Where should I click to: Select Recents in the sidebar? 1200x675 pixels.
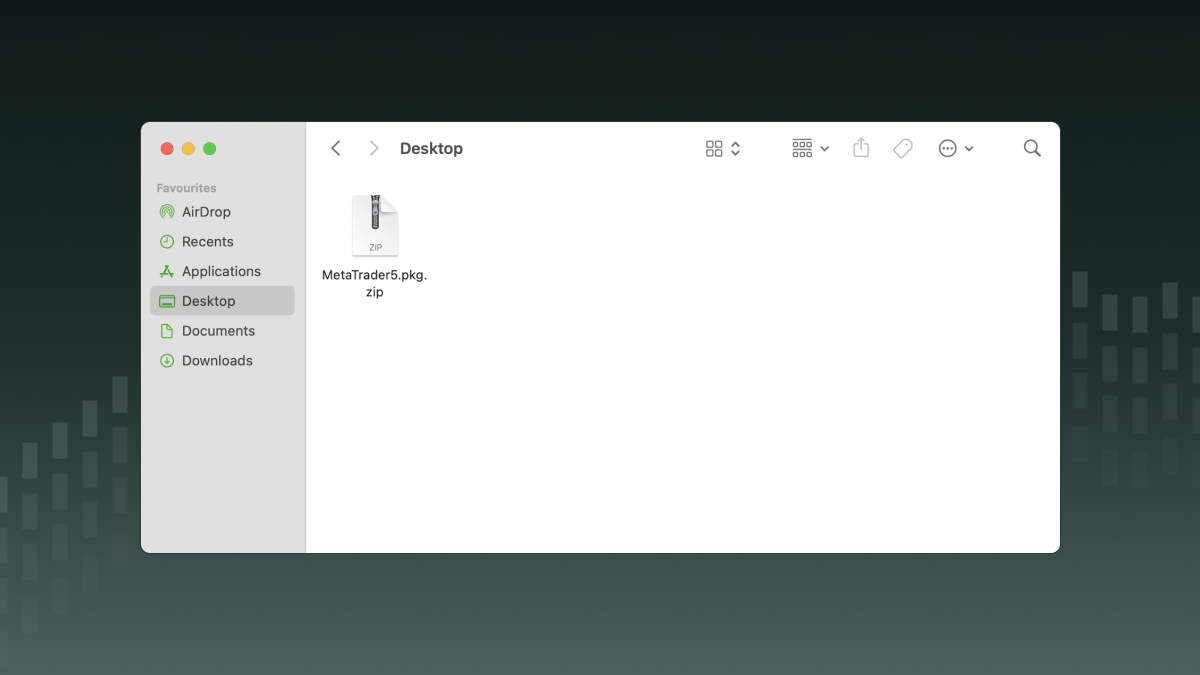point(209,241)
